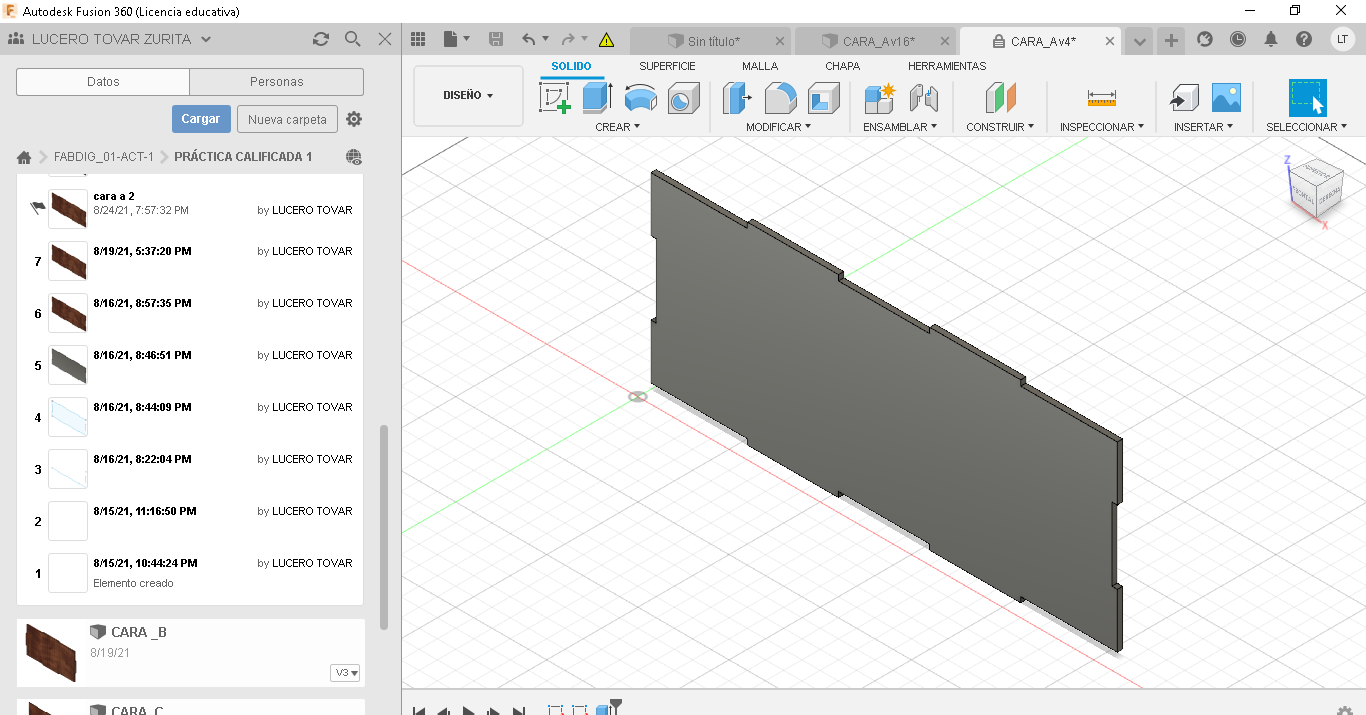Click the Cargar button

(x=201, y=119)
